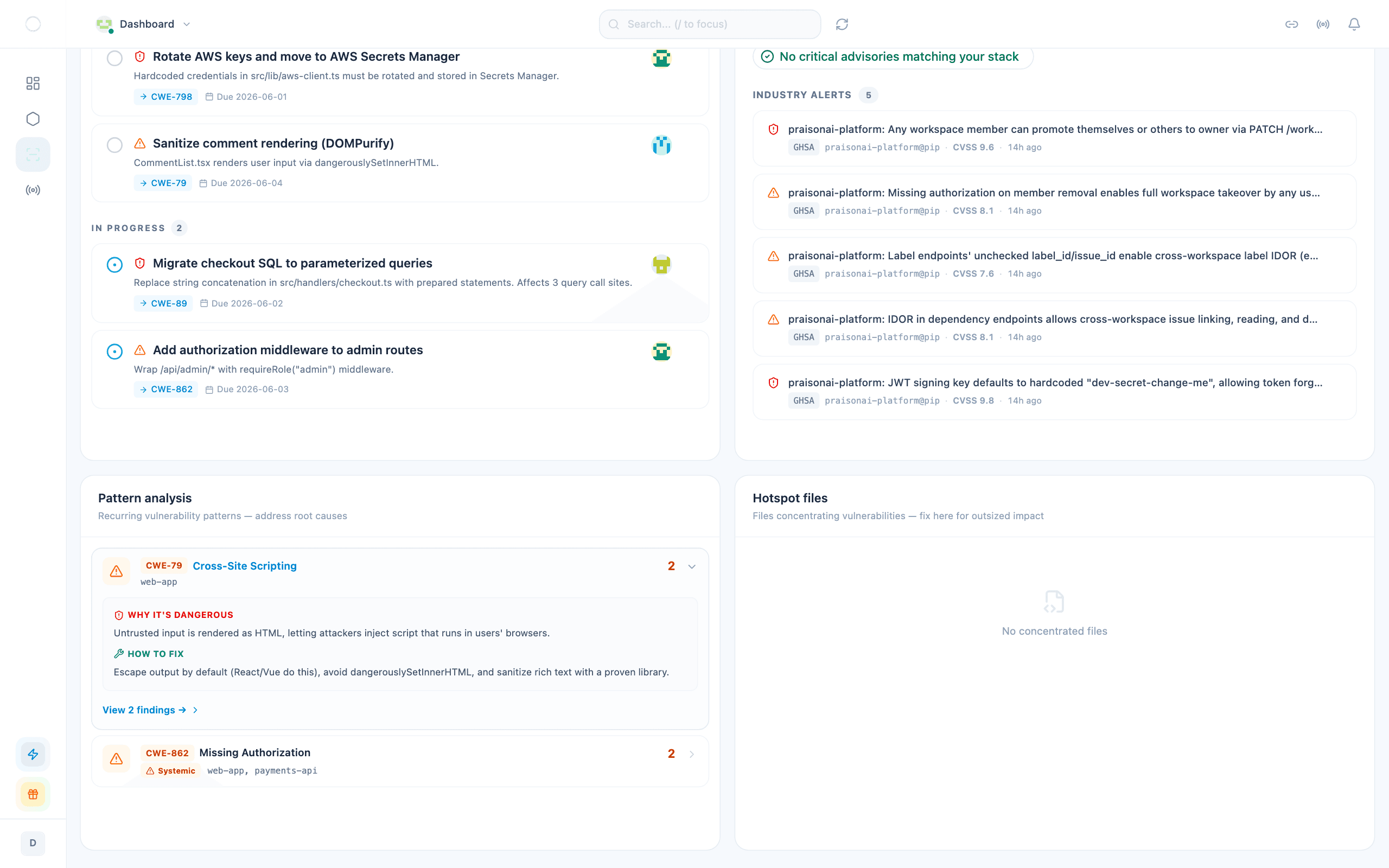Toggle status of Add authorization middleware task
The height and width of the screenshot is (868, 1389).
(x=115, y=352)
